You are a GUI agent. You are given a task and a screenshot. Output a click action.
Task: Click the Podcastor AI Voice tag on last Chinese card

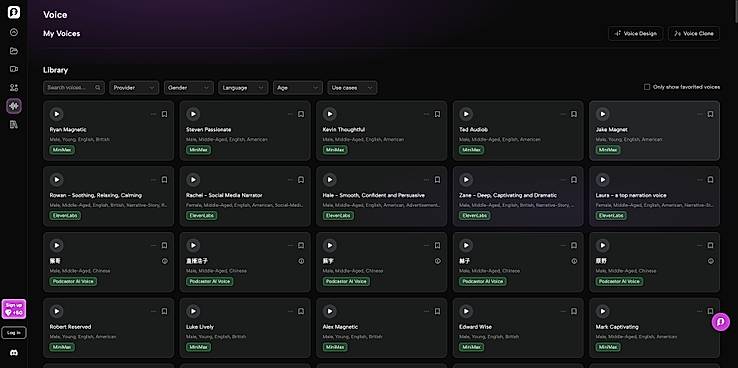pos(619,281)
